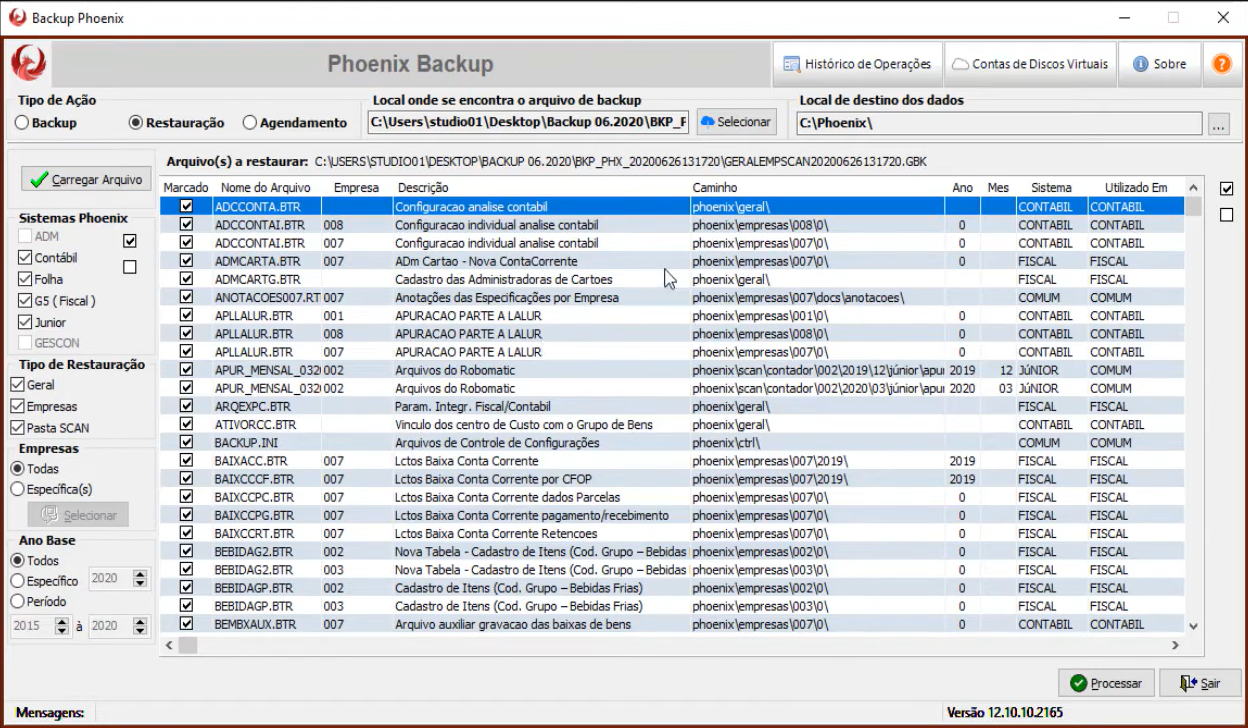Open Histórico de Operações
Viewport: 1248px width, 728px height.
[857, 64]
